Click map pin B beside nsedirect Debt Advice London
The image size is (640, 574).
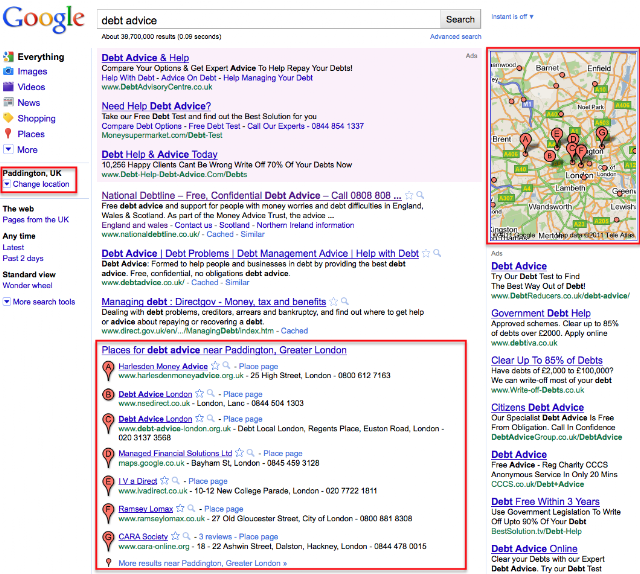[108, 394]
